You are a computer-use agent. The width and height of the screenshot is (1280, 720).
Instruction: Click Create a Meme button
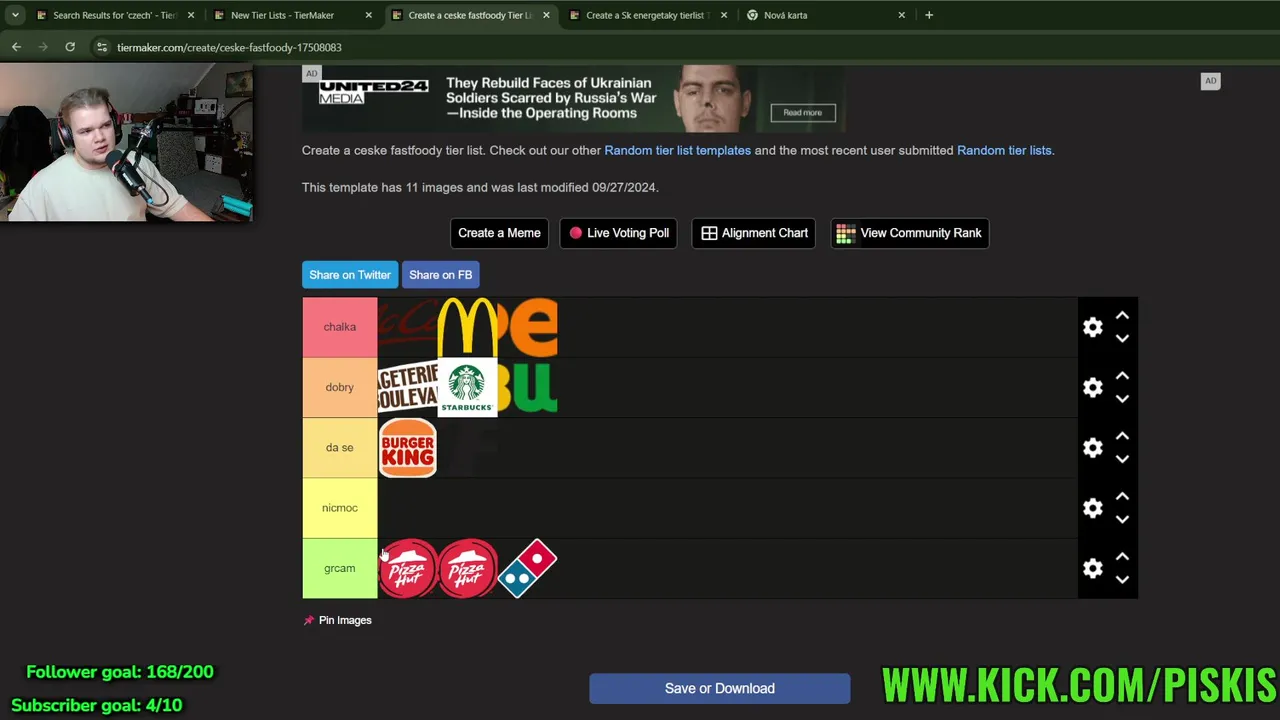coord(499,233)
